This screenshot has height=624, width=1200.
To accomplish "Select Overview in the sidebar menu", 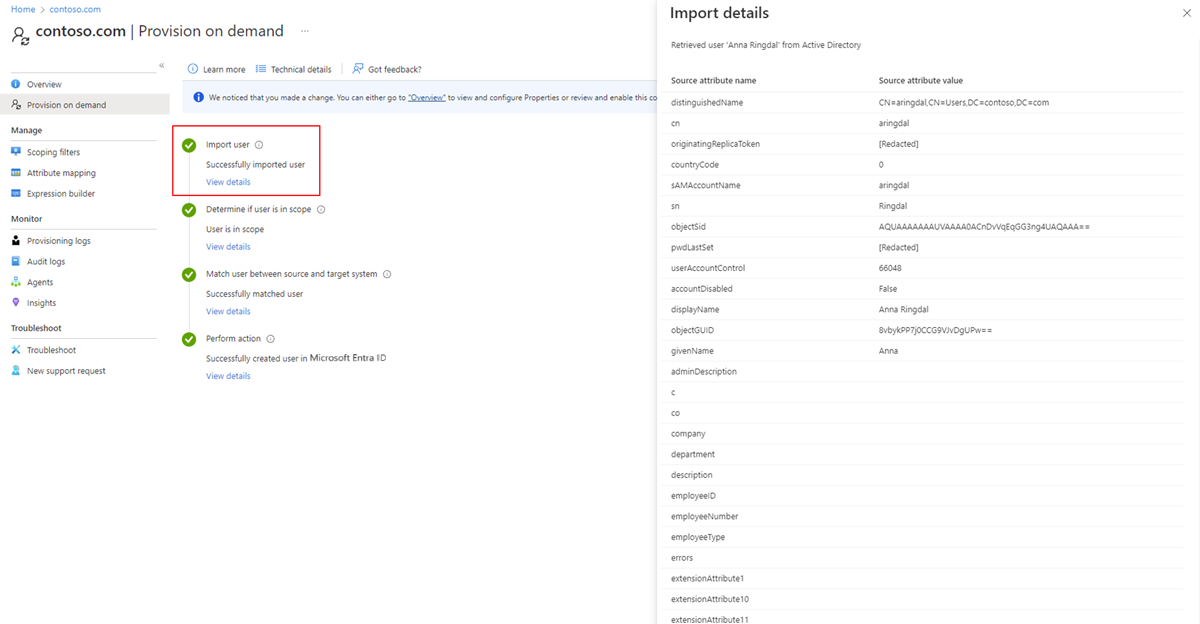I will [44, 85].
